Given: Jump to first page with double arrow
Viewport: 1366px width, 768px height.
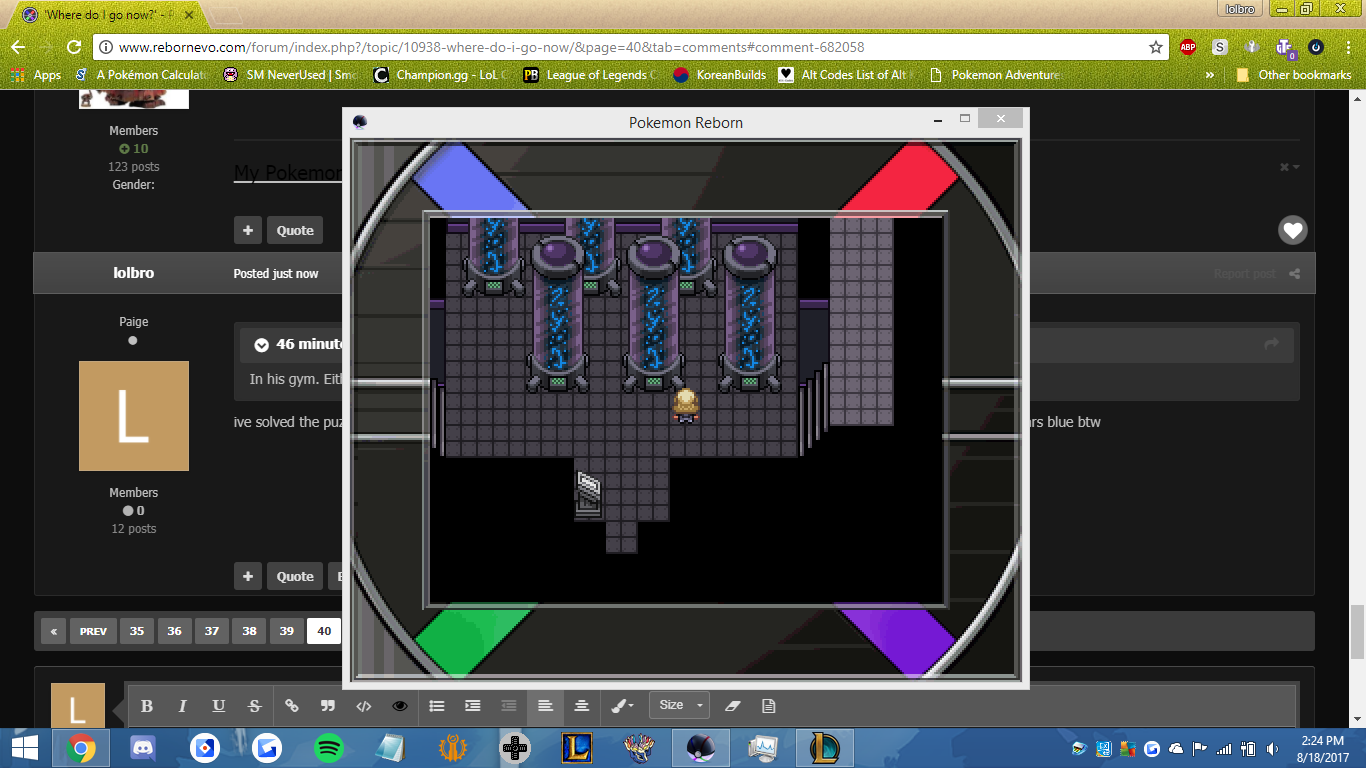Looking at the screenshot, I should coord(53,631).
